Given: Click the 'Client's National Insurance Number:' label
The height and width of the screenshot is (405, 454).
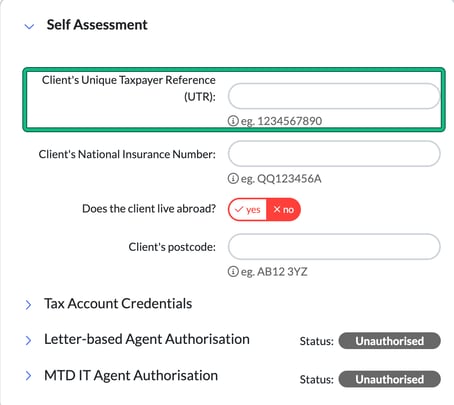Looking at the screenshot, I should [x=127, y=154].
